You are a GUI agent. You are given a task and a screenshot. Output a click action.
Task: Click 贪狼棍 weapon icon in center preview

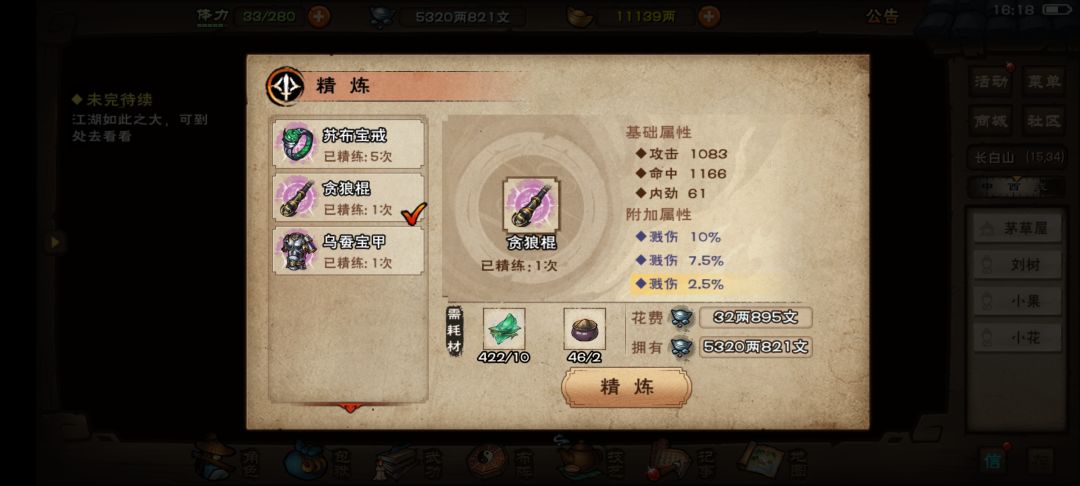pos(531,205)
